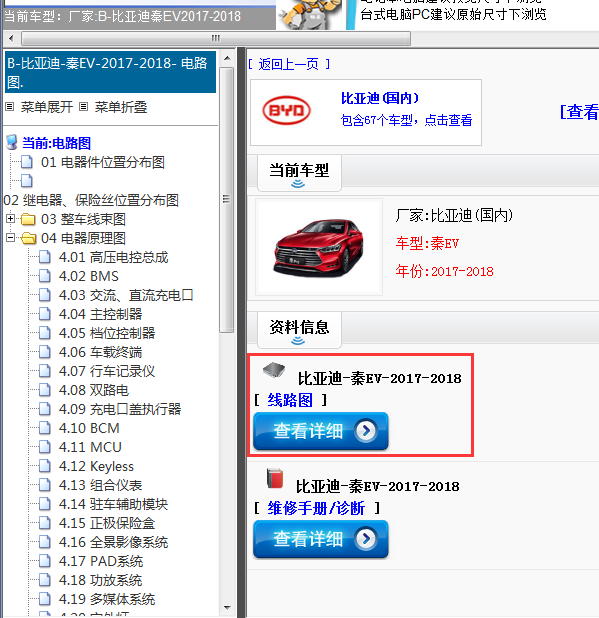Click page icon next to 4.18 功放系统

45,580
